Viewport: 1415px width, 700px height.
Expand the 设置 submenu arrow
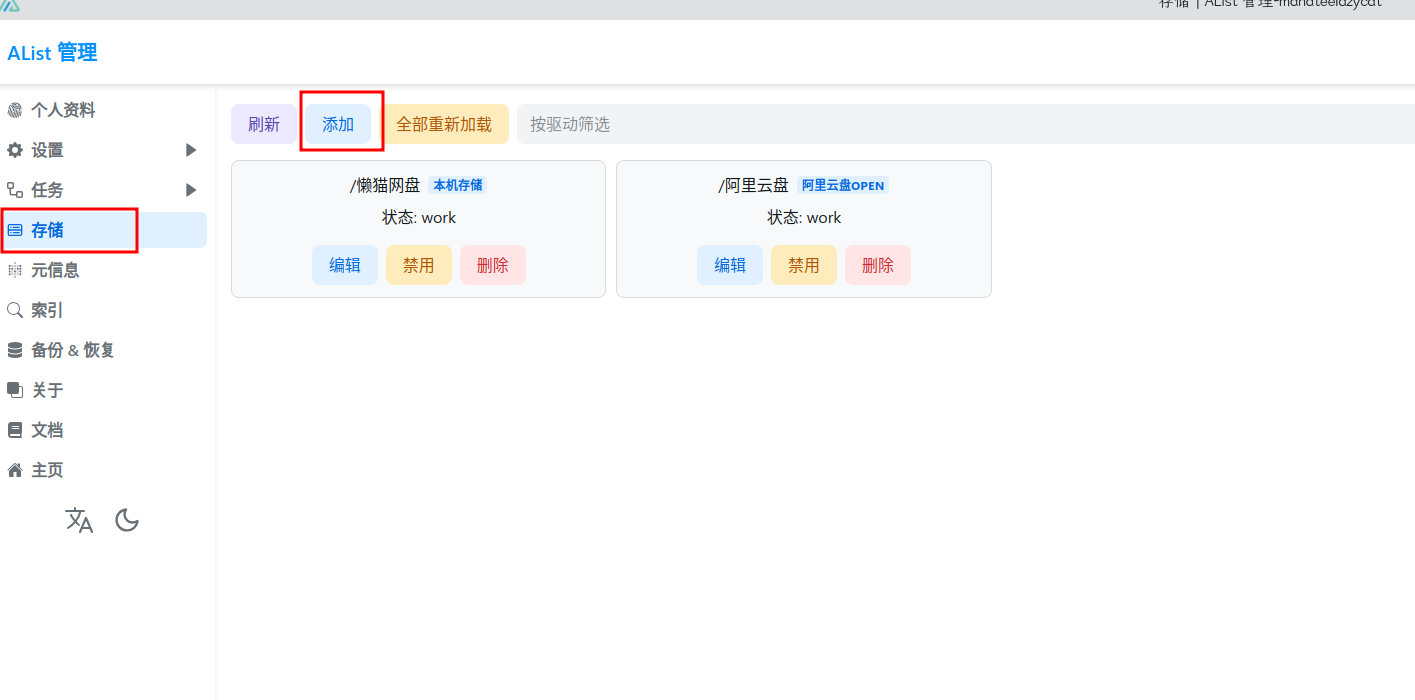pyautogui.click(x=191, y=150)
